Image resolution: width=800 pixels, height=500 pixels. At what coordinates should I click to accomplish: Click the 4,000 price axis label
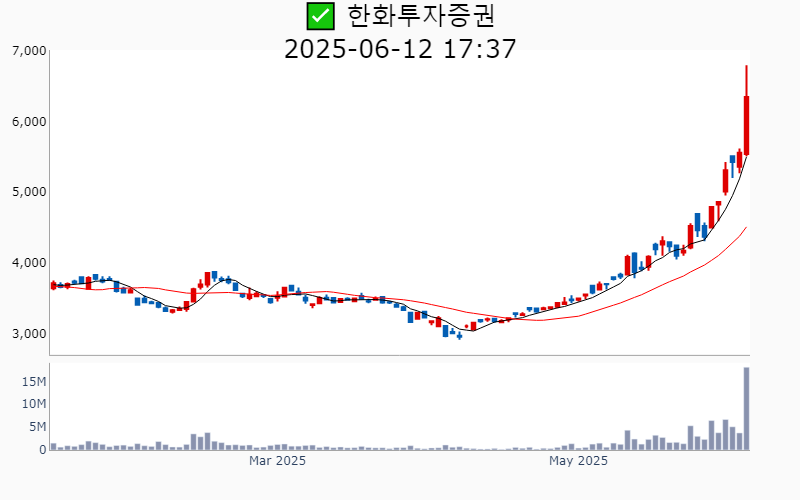pos(29,263)
